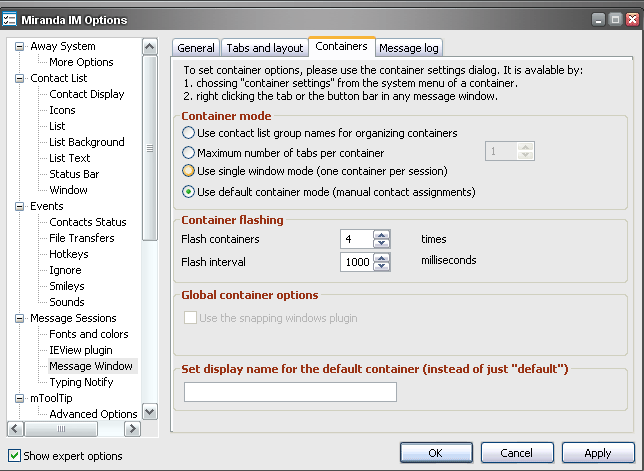Click the Apply button
The width and height of the screenshot is (644, 471).
[x=598, y=453]
